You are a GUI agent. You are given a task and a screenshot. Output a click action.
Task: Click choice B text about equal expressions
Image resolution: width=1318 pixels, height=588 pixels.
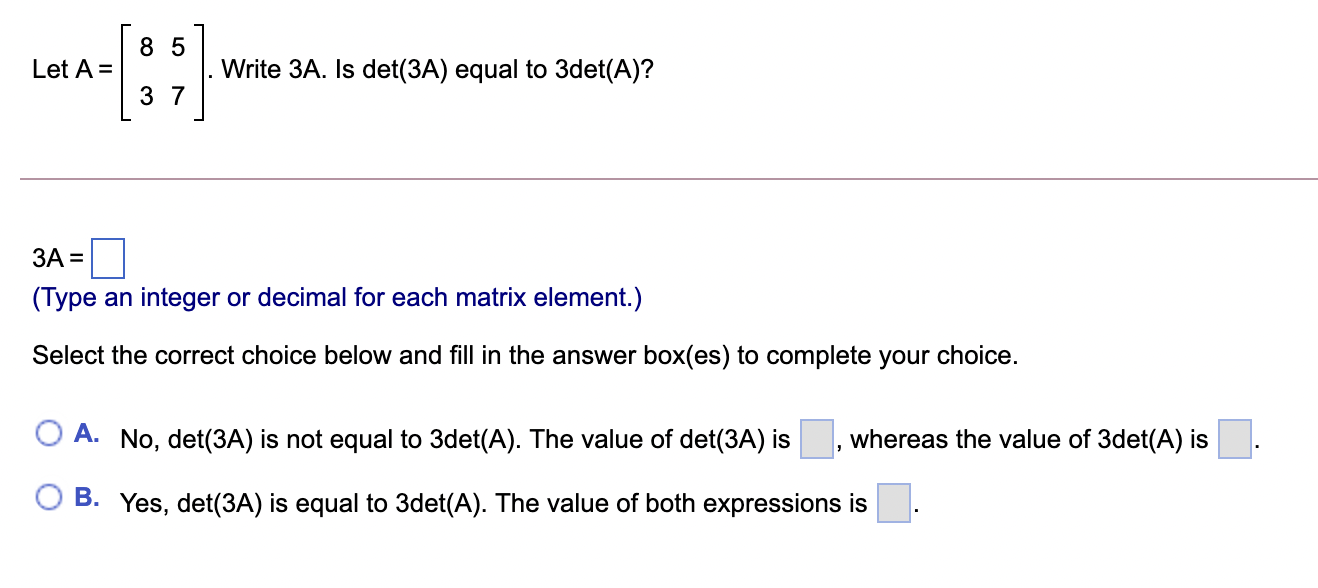(x=495, y=503)
